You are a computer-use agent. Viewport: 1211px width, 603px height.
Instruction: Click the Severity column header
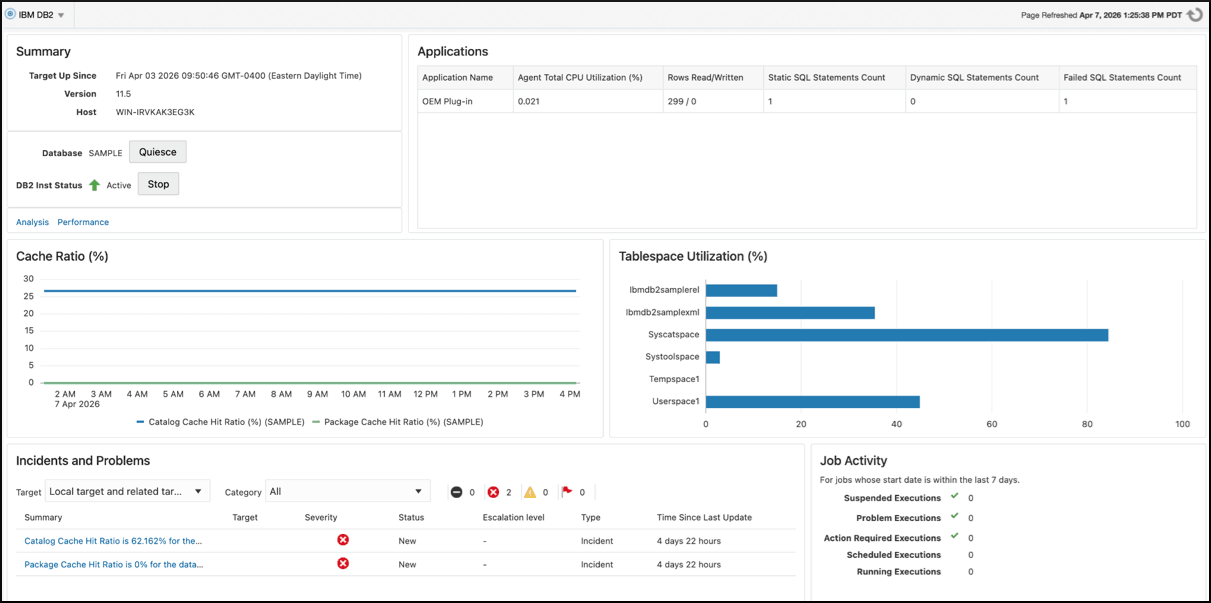(x=321, y=517)
